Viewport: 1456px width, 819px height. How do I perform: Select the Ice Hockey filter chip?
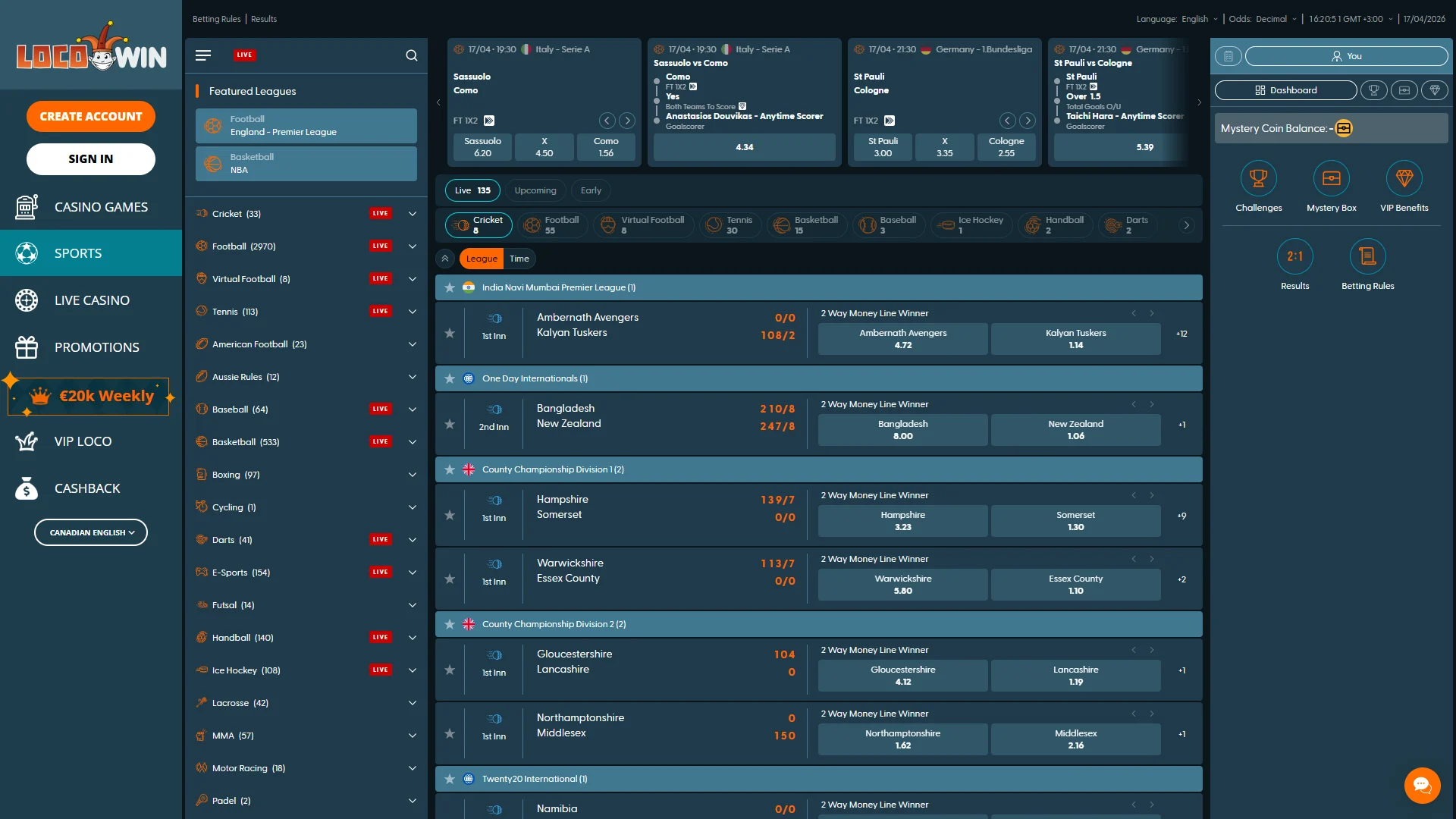(971, 225)
